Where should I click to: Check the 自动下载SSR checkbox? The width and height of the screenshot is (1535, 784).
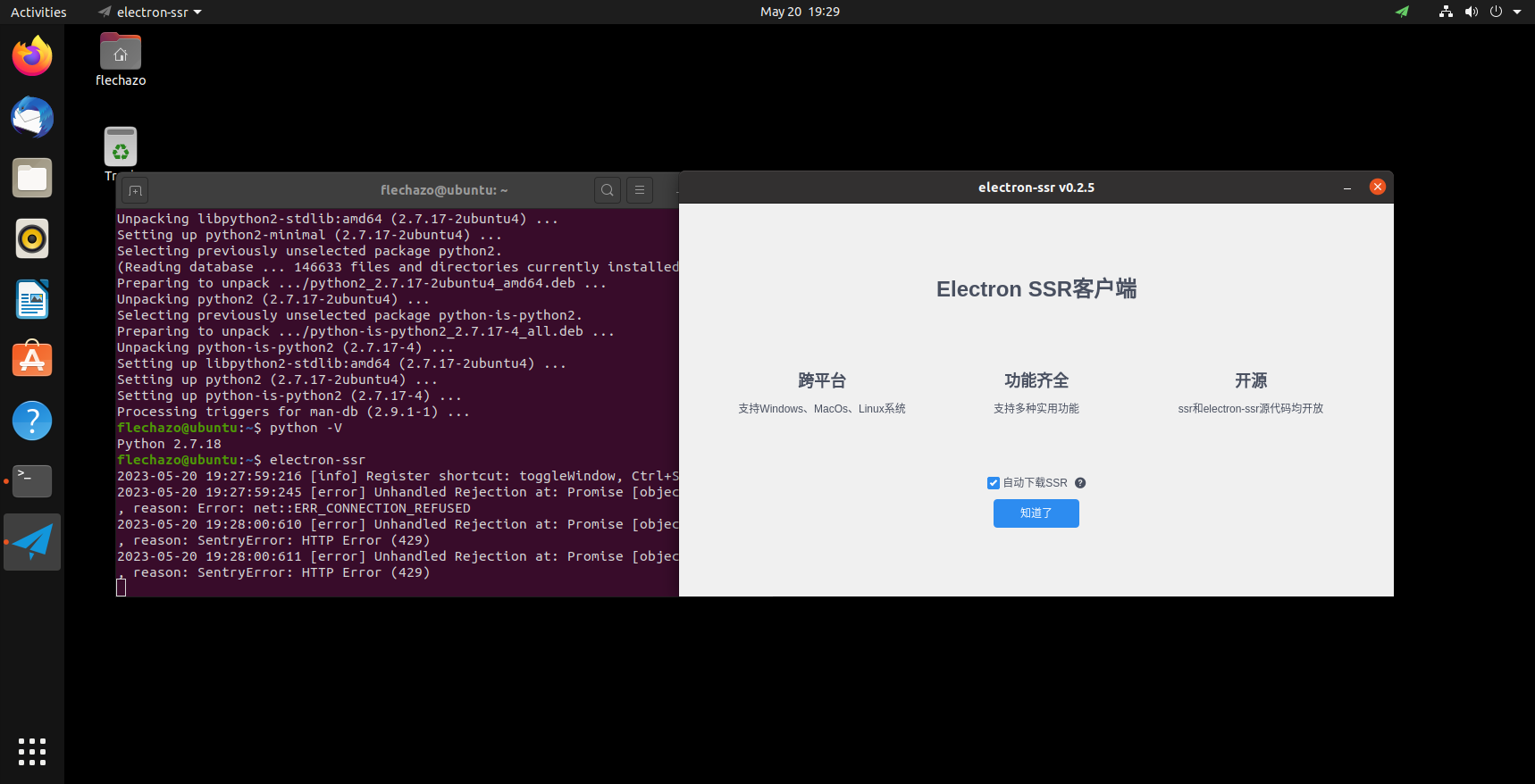tap(993, 483)
